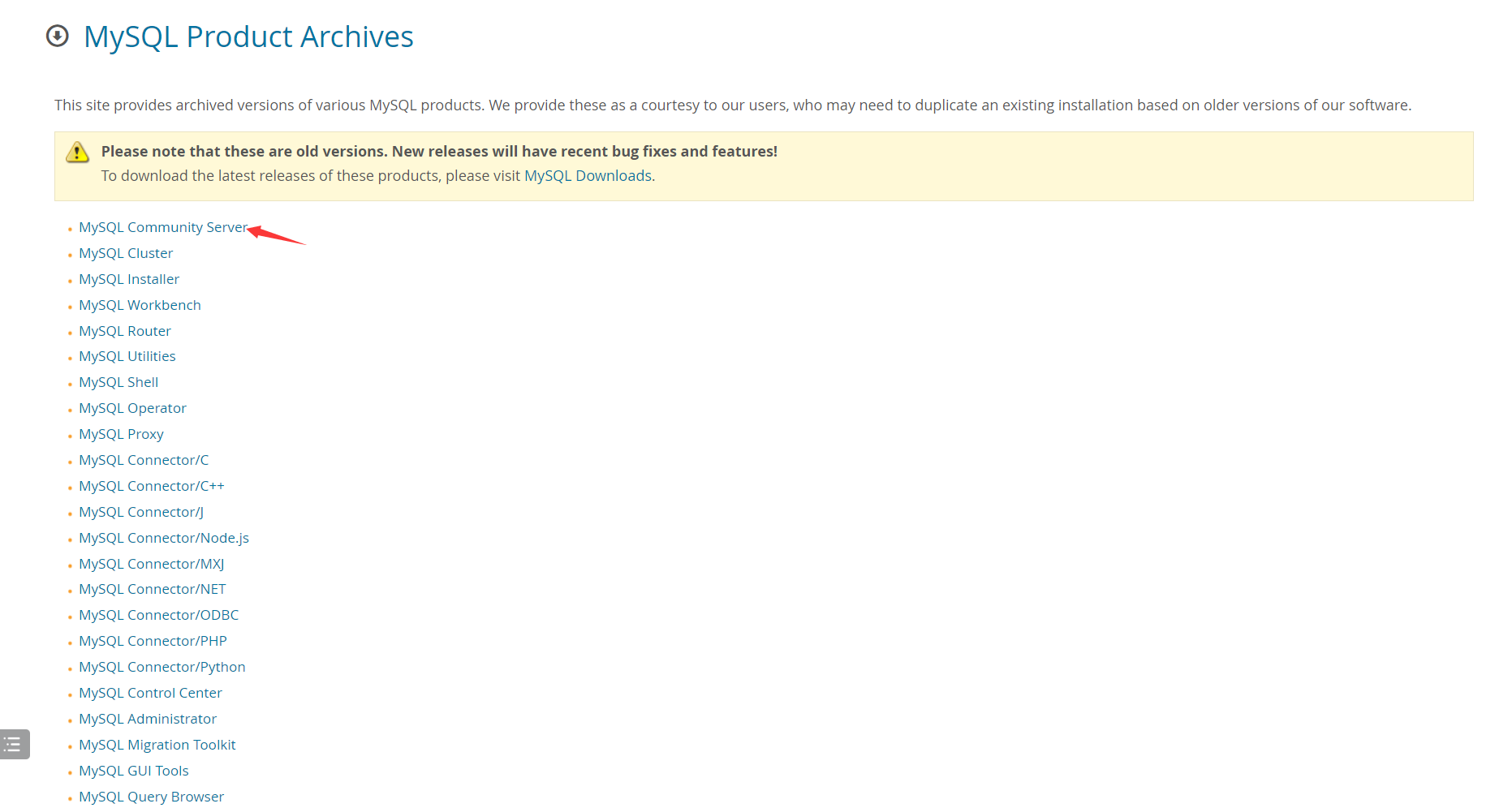
Task: Open MySQL Proxy archive link
Action: click(x=121, y=434)
